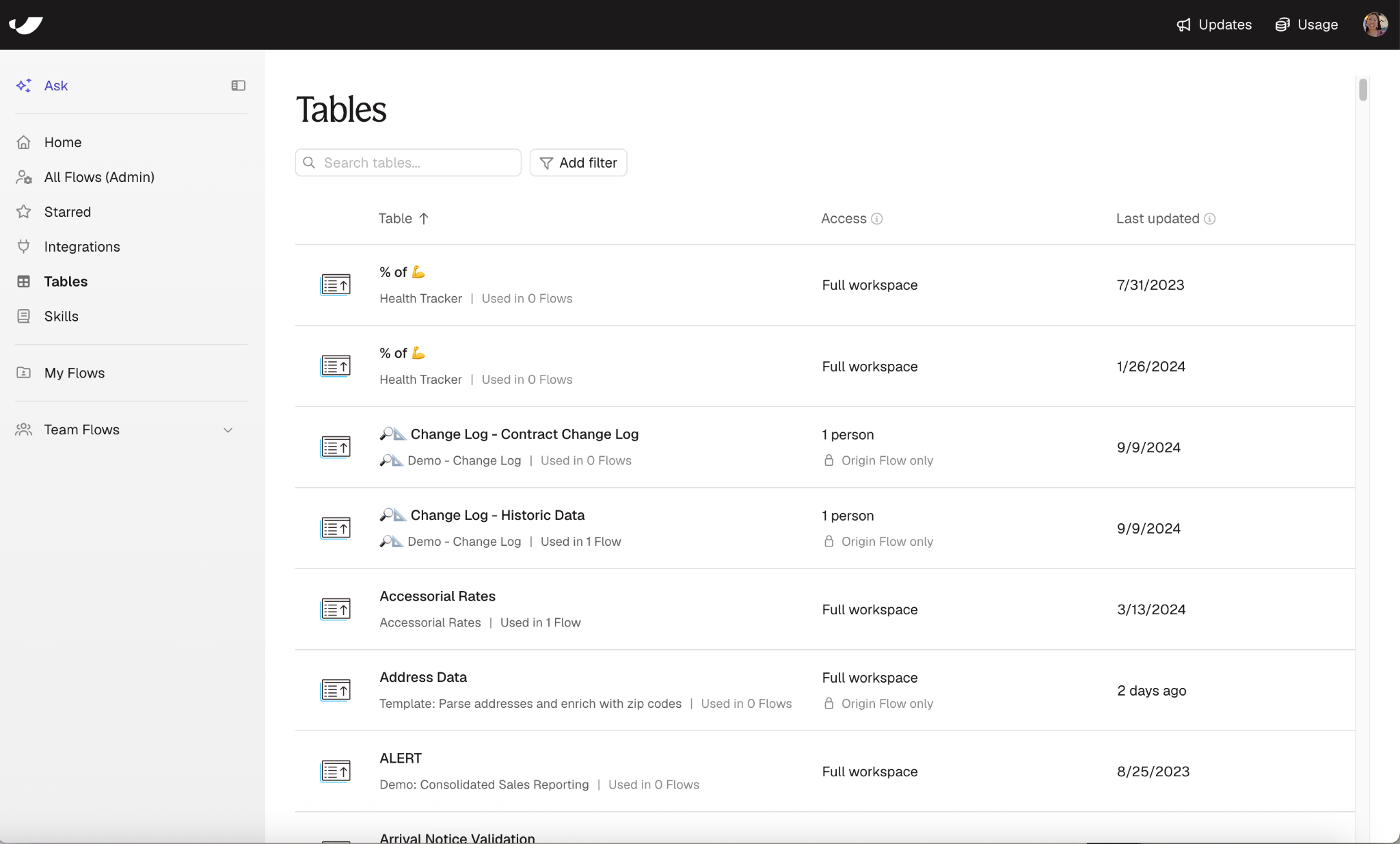
Task: Click 'Demo: Consolidated Sales Reporting' text
Action: pos(484,784)
